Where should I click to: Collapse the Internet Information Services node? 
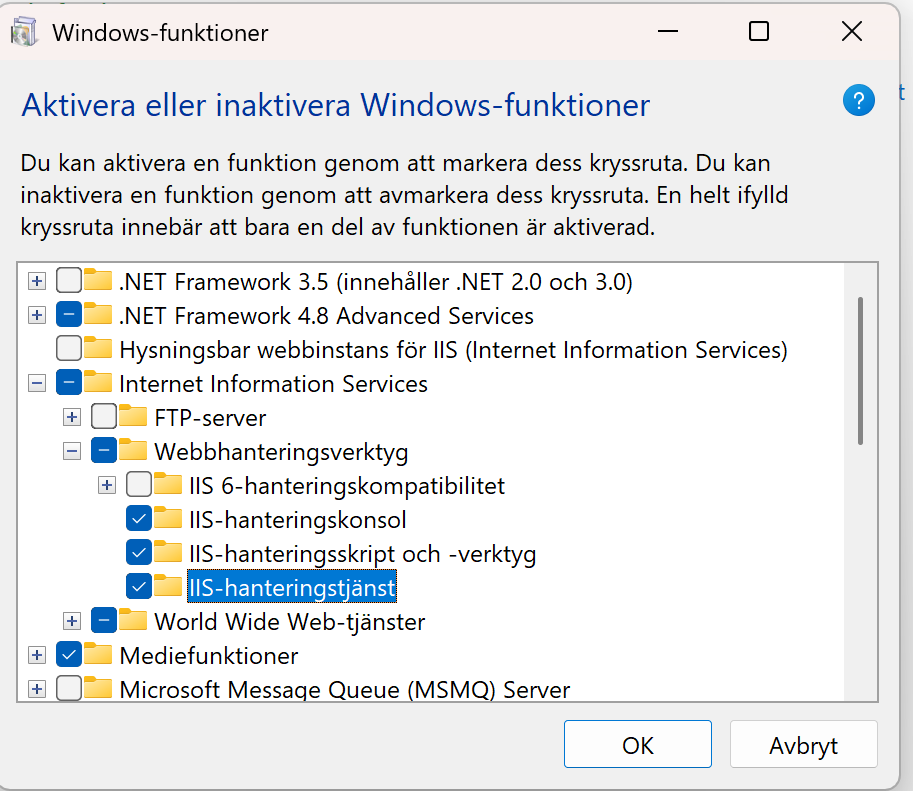(36, 383)
